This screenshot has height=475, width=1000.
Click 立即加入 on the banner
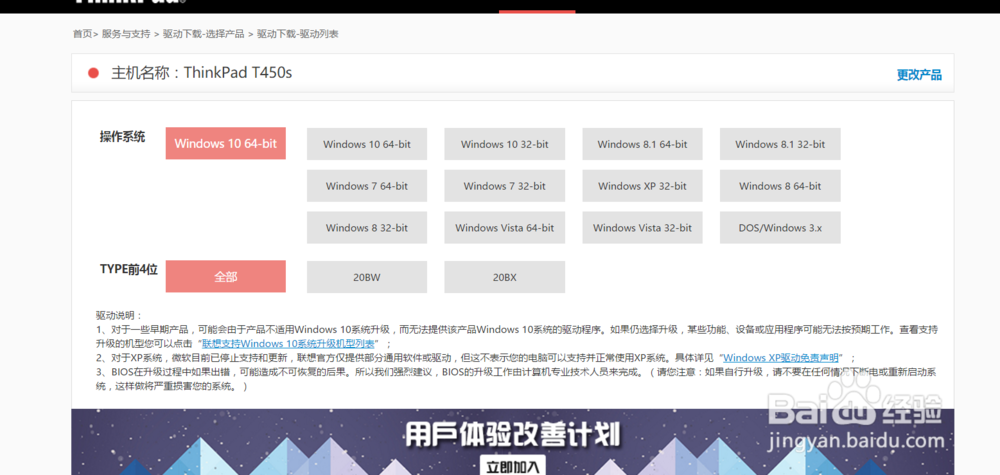513,466
